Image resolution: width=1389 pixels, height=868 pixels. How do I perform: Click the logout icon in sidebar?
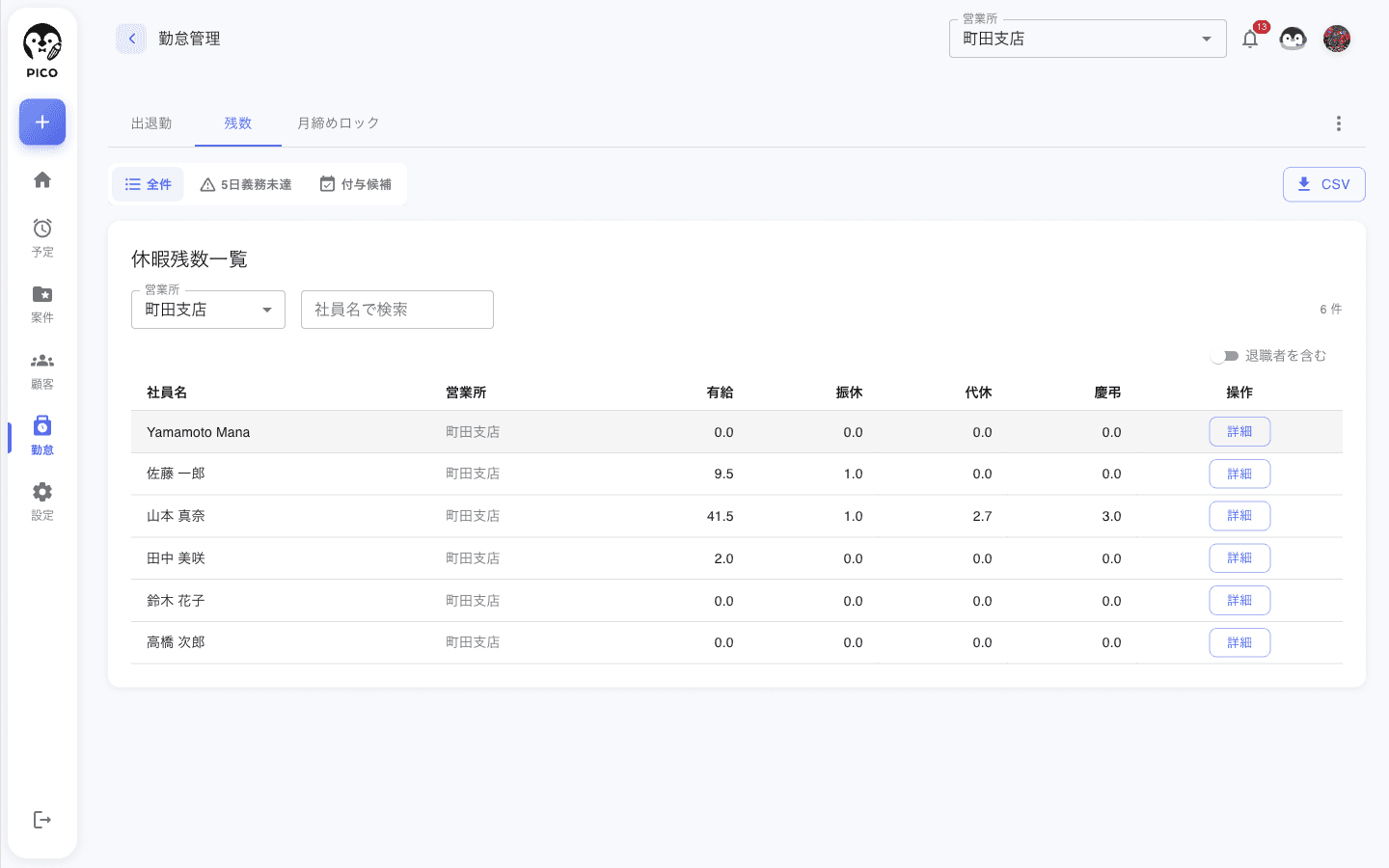coord(42,820)
